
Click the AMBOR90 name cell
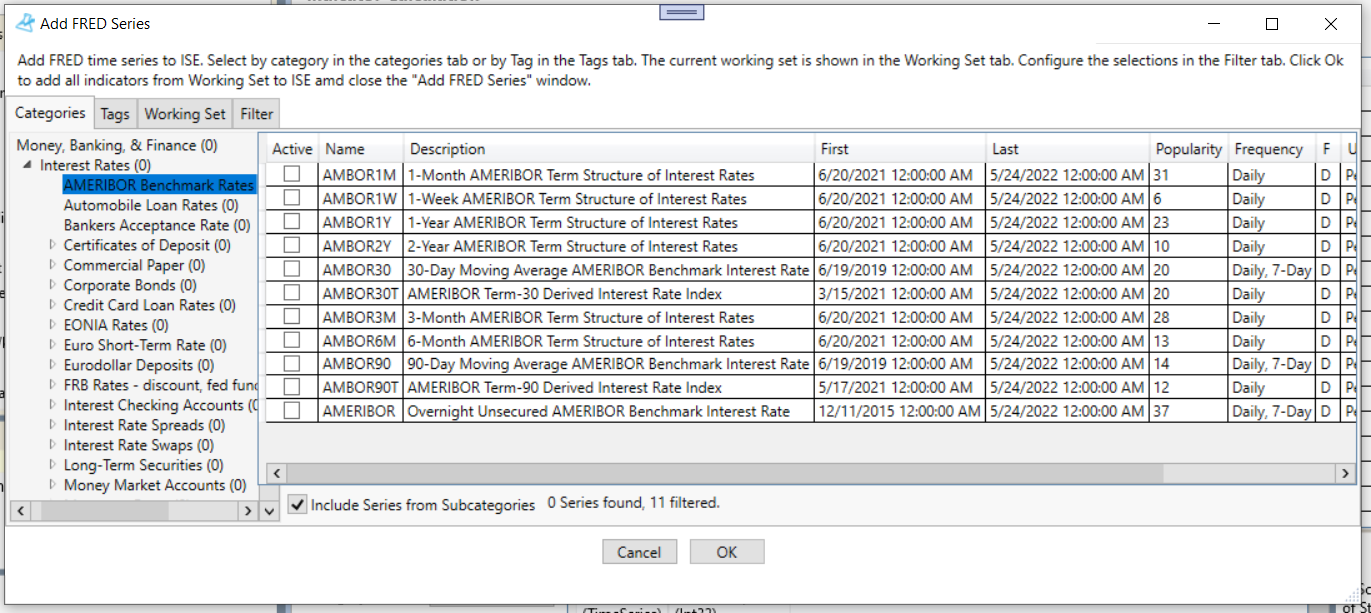point(361,364)
